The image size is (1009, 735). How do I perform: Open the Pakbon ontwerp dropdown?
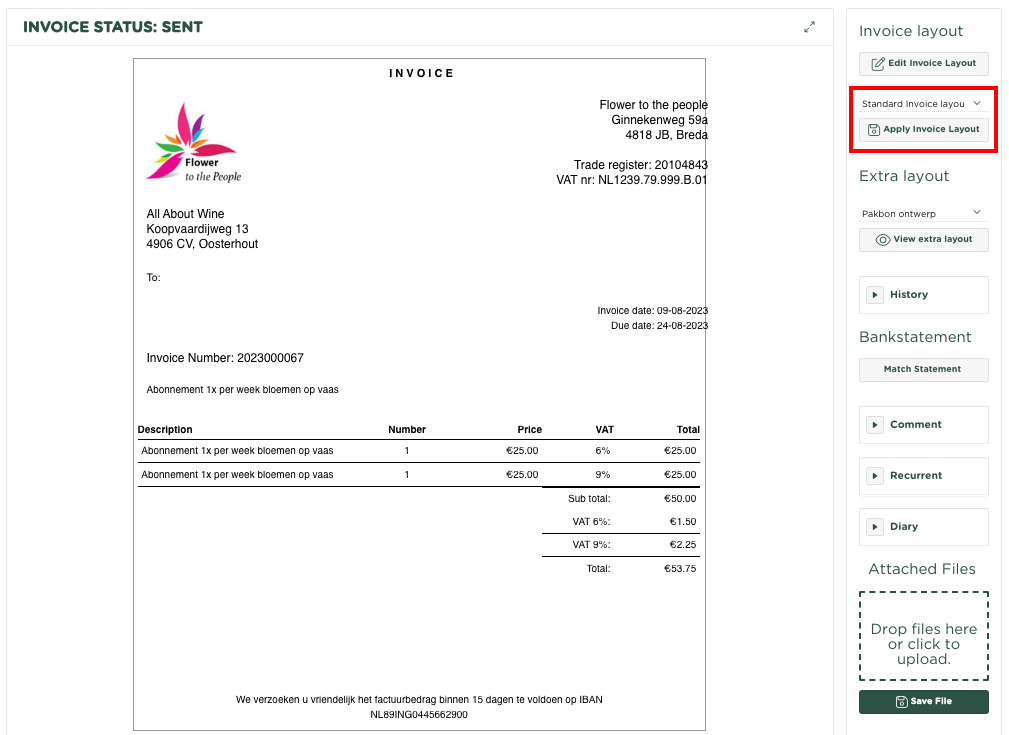pyautogui.click(x=921, y=213)
